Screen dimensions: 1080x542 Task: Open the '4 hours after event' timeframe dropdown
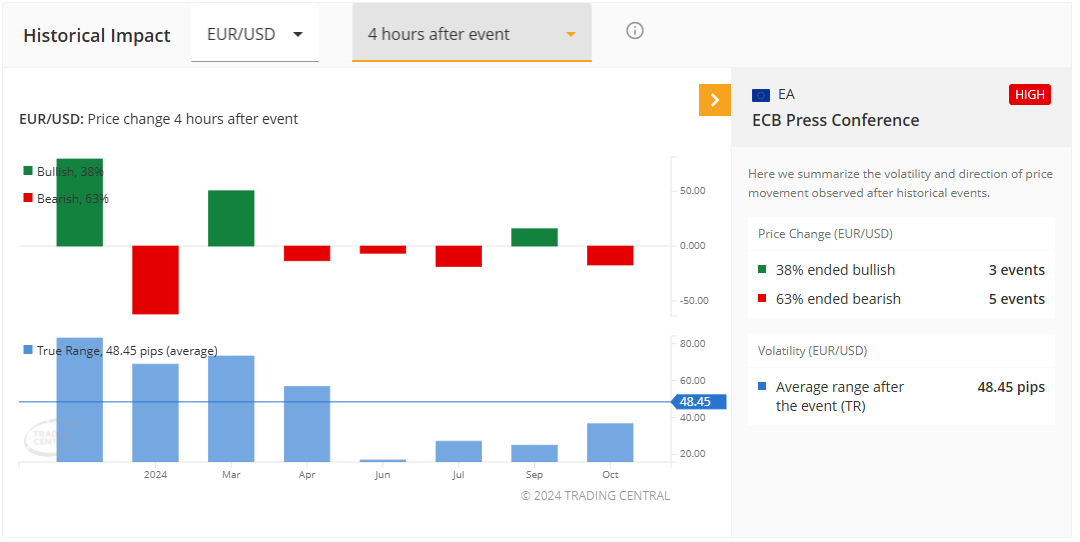click(472, 34)
